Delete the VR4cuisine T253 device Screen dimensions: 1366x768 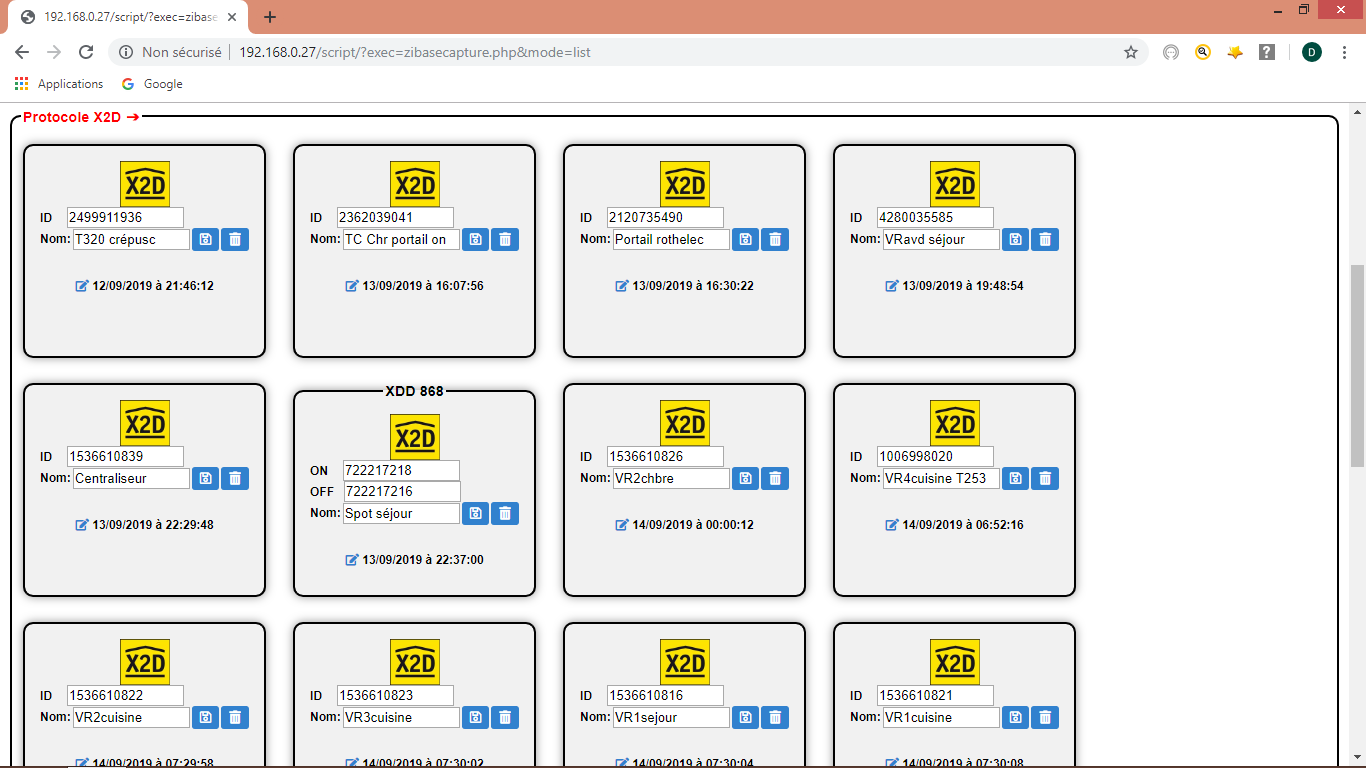(1045, 478)
